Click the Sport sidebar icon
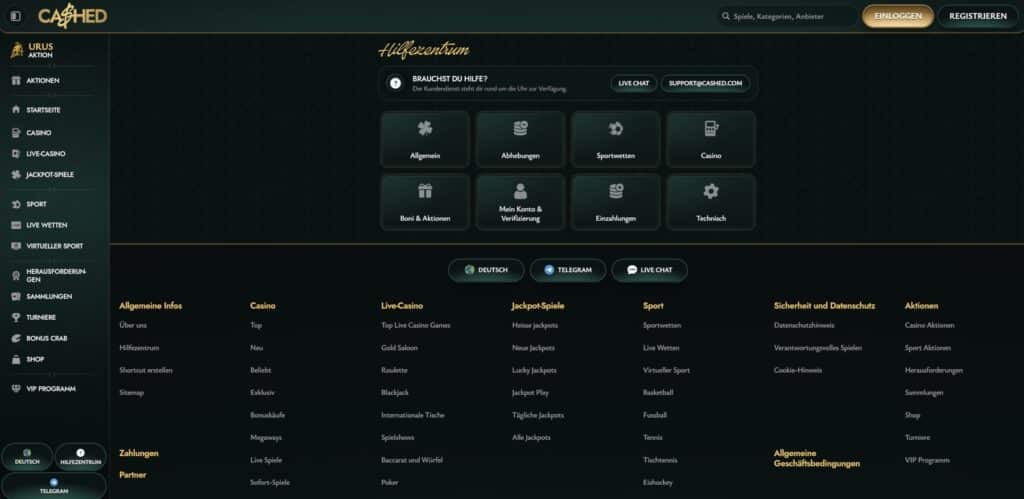Image resolution: width=1024 pixels, height=499 pixels. click(x=16, y=204)
